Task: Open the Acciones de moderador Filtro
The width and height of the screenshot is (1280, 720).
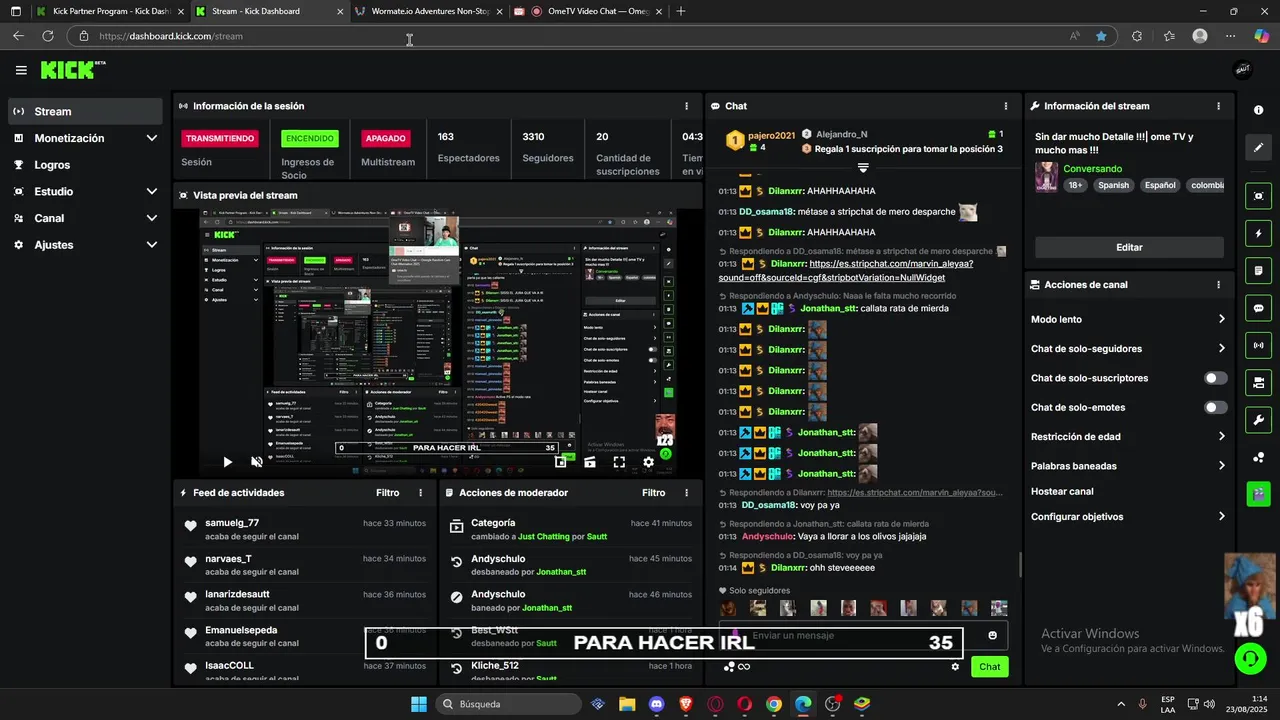Action: pyautogui.click(x=653, y=493)
